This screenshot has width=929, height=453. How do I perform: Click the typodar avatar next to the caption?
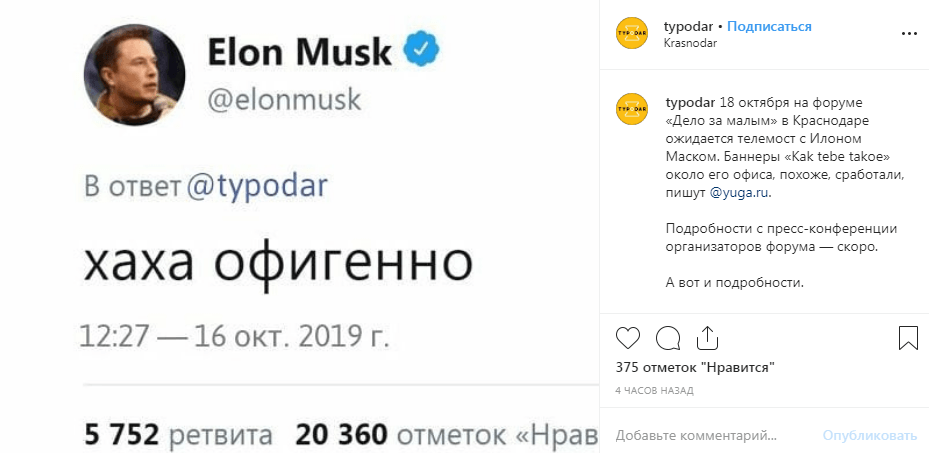pos(632,108)
